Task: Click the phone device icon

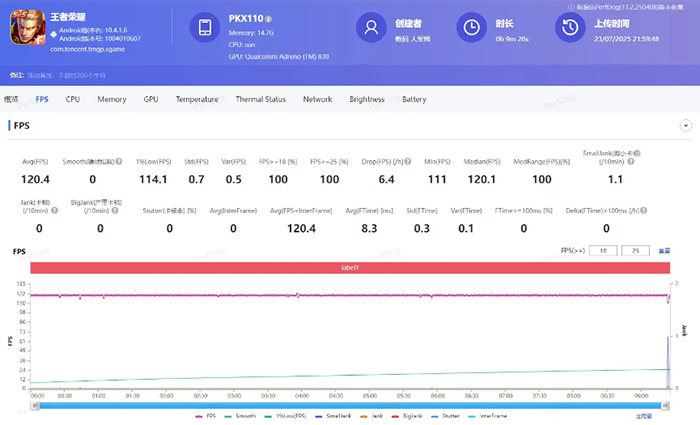Action: 202,29
